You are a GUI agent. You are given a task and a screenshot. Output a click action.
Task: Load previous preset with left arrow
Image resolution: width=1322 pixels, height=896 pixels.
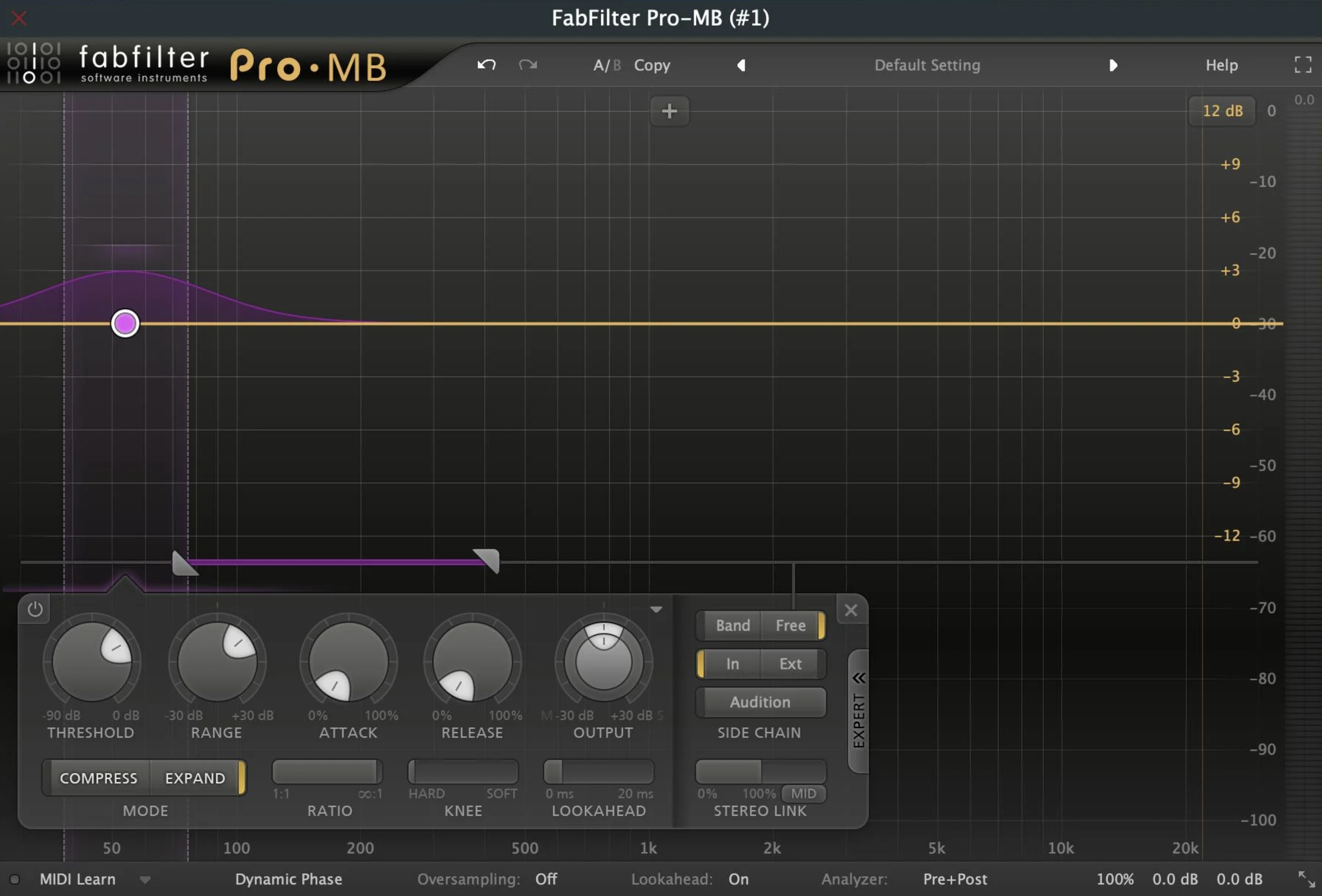(x=741, y=66)
